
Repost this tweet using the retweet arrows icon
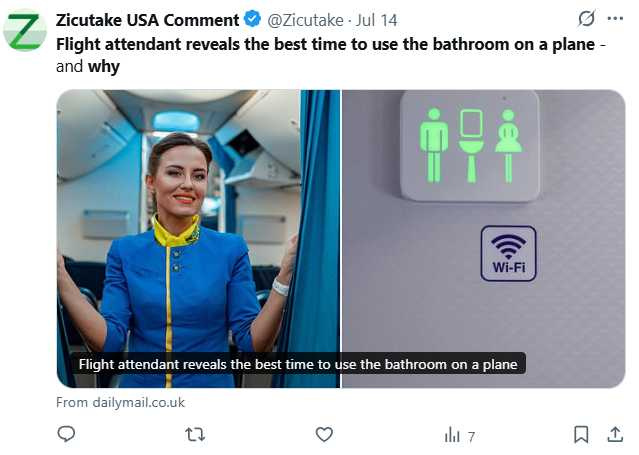(195, 435)
